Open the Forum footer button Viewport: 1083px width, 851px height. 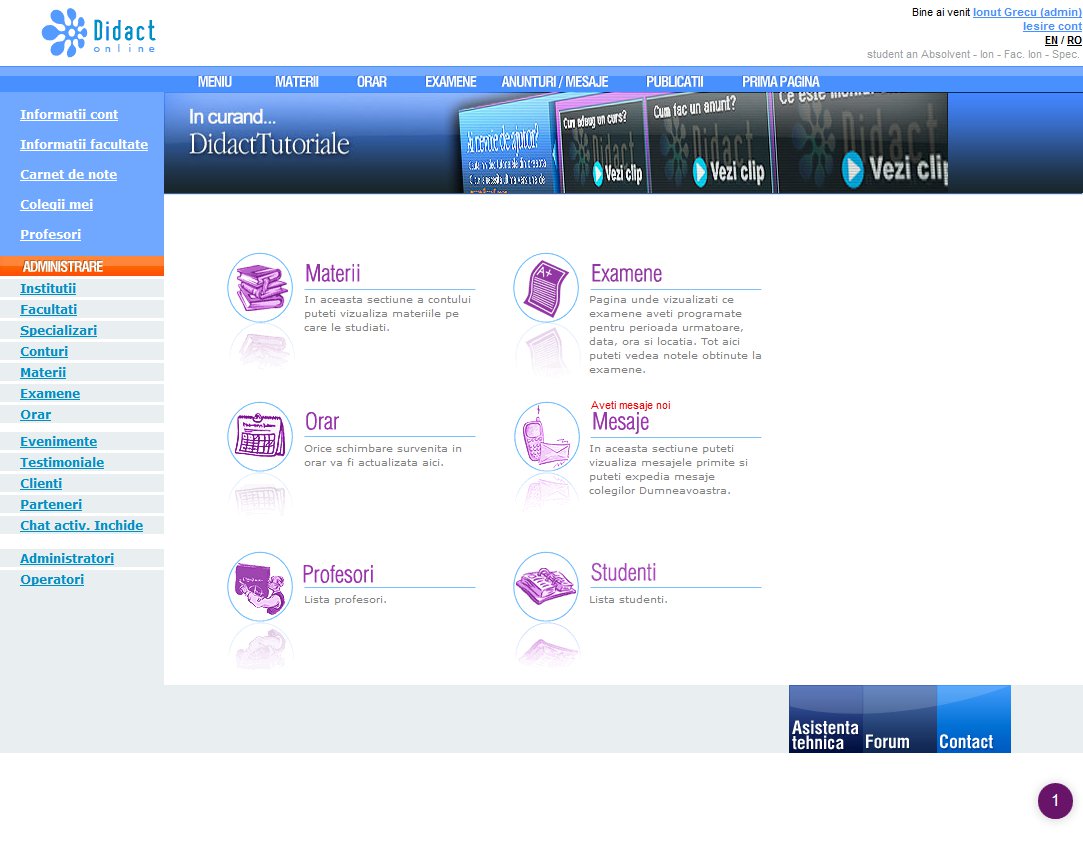point(900,719)
